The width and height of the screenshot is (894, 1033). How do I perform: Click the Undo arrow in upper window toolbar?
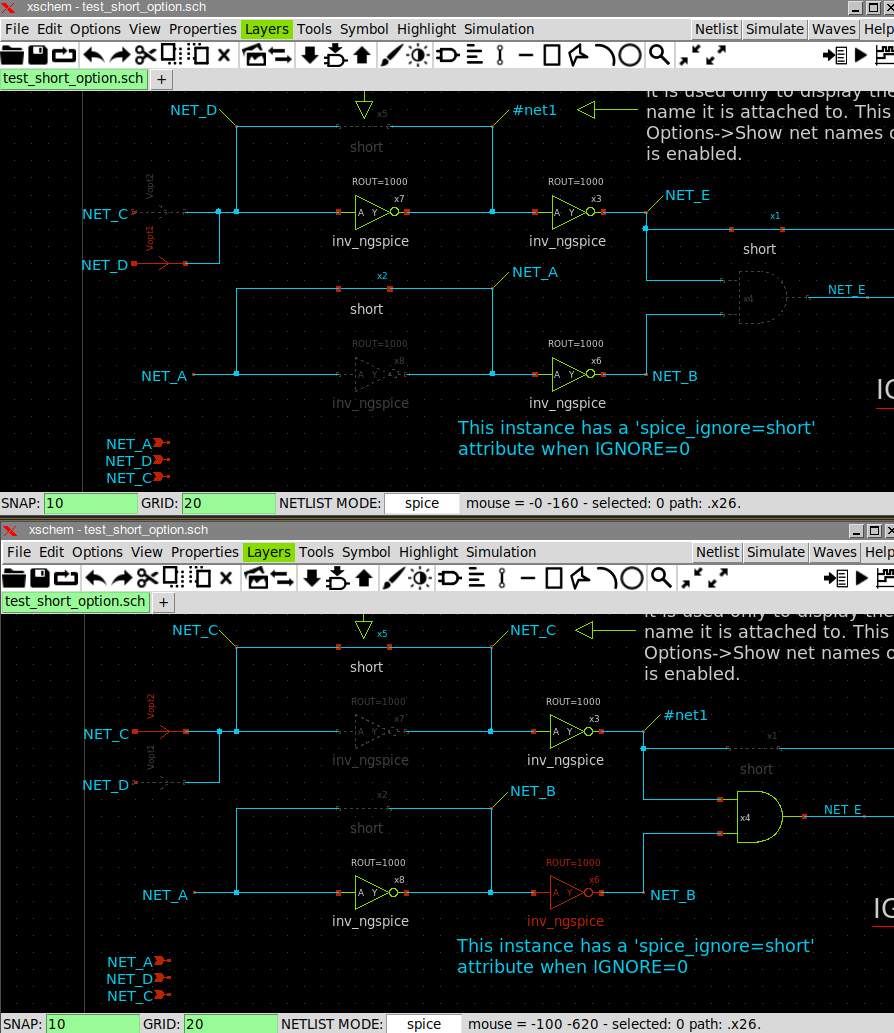[92, 55]
